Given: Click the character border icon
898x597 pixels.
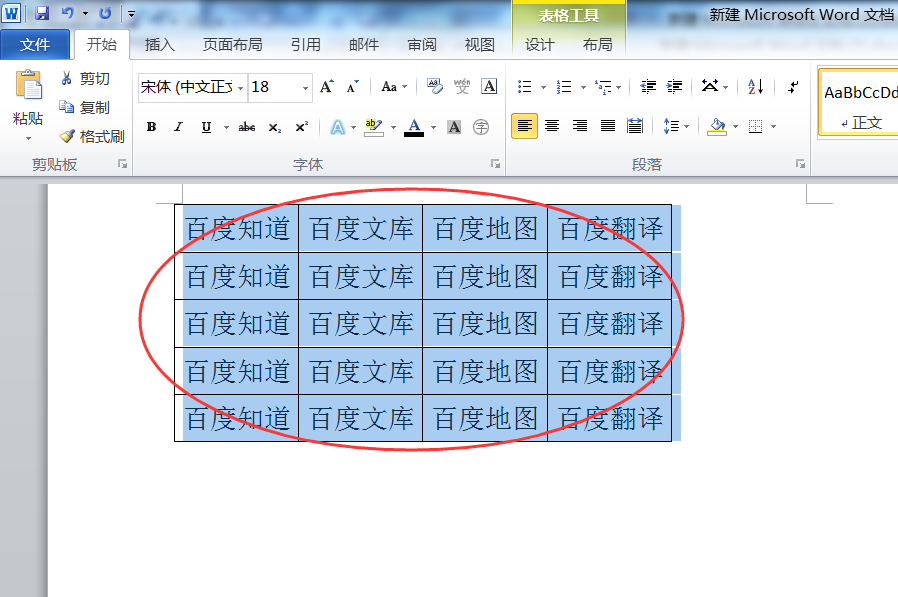Looking at the screenshot, I should [489, 87].
